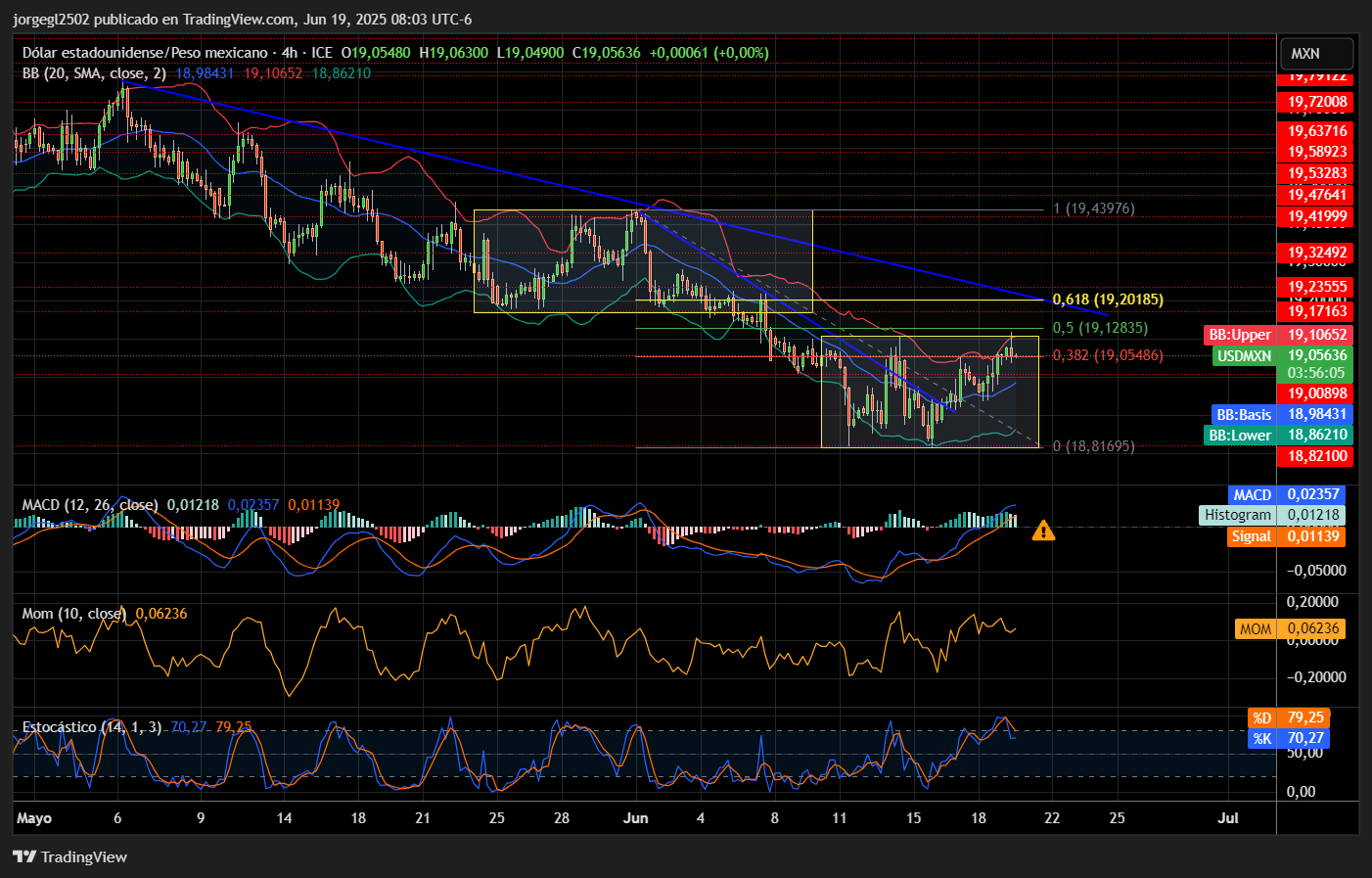Click the orange Signal tag on the scale
This screenshot has width=1372, height=878.
pos(1253,536)
